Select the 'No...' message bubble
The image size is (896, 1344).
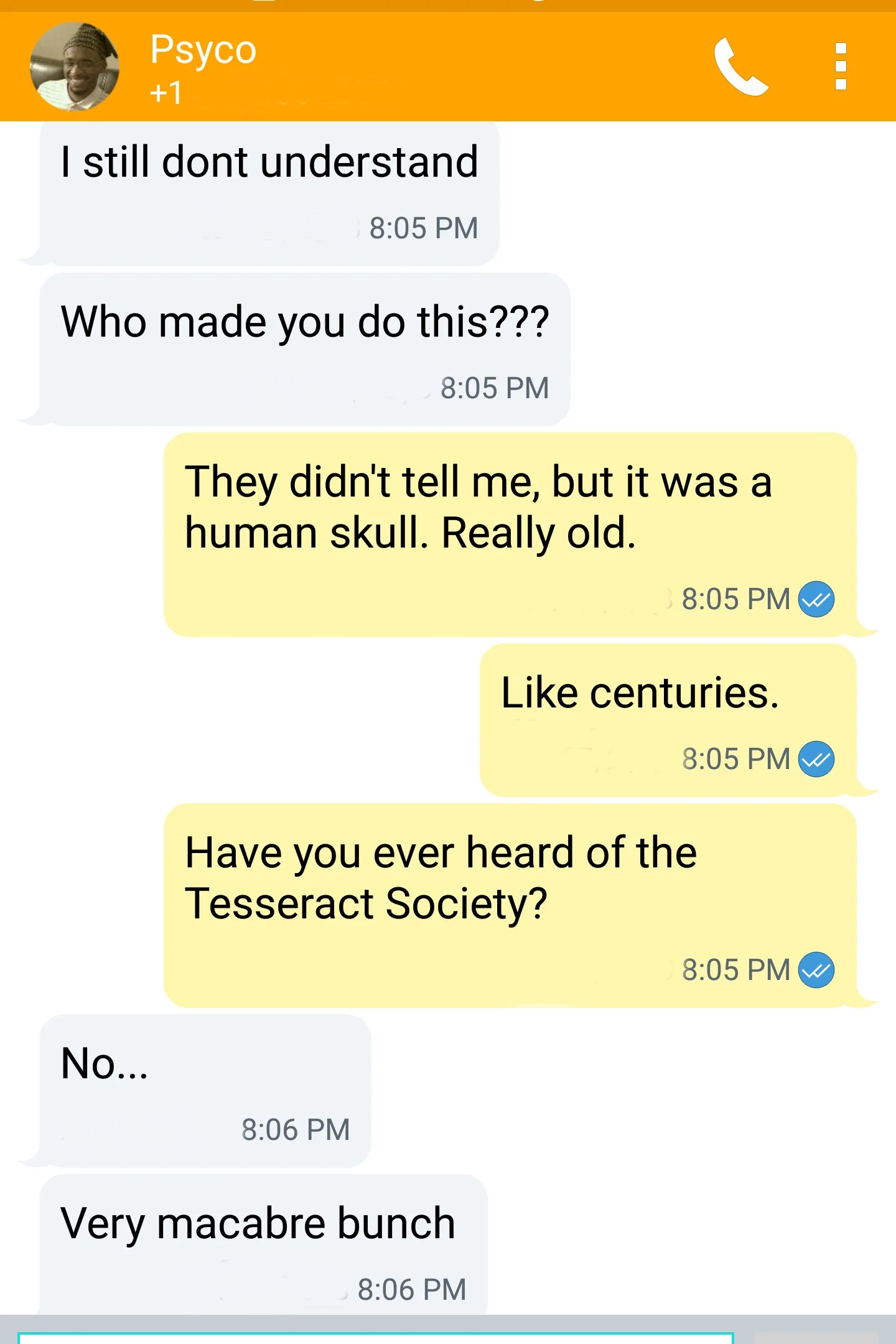point(205,1091)
